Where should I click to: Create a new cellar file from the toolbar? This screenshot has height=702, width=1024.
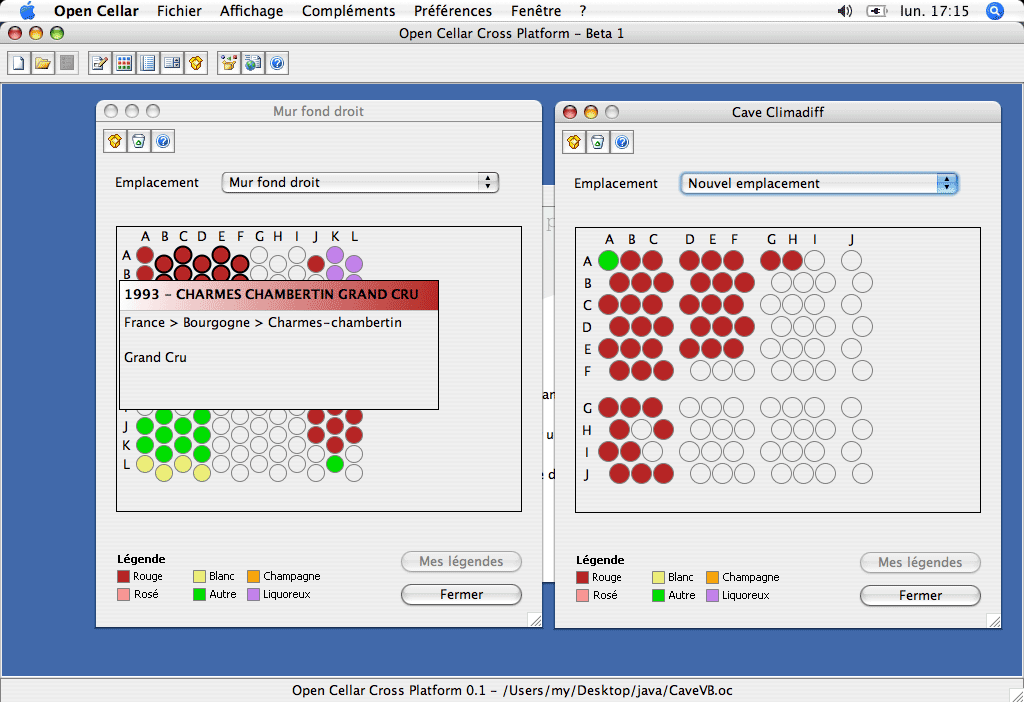tap(19, 63)
